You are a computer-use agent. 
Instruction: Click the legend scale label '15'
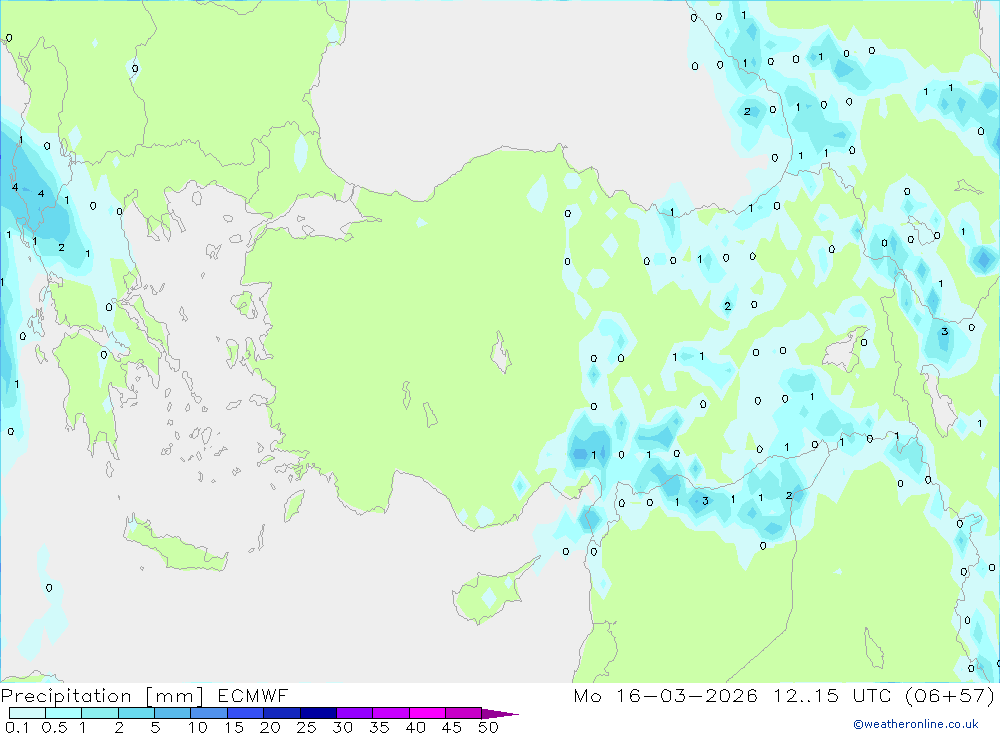click(x=234, y=727)
